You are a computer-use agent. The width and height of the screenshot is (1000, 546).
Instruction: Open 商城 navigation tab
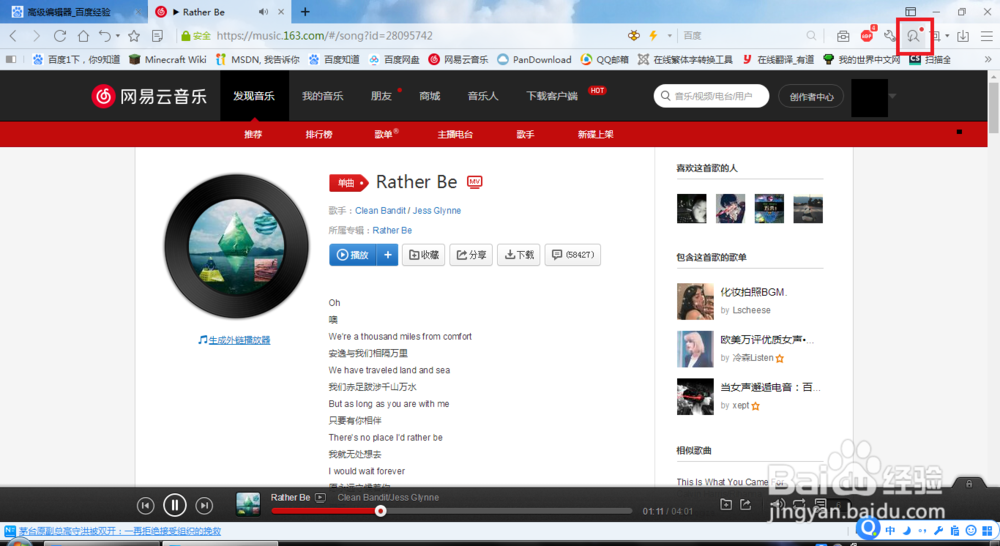click(430, 96)
